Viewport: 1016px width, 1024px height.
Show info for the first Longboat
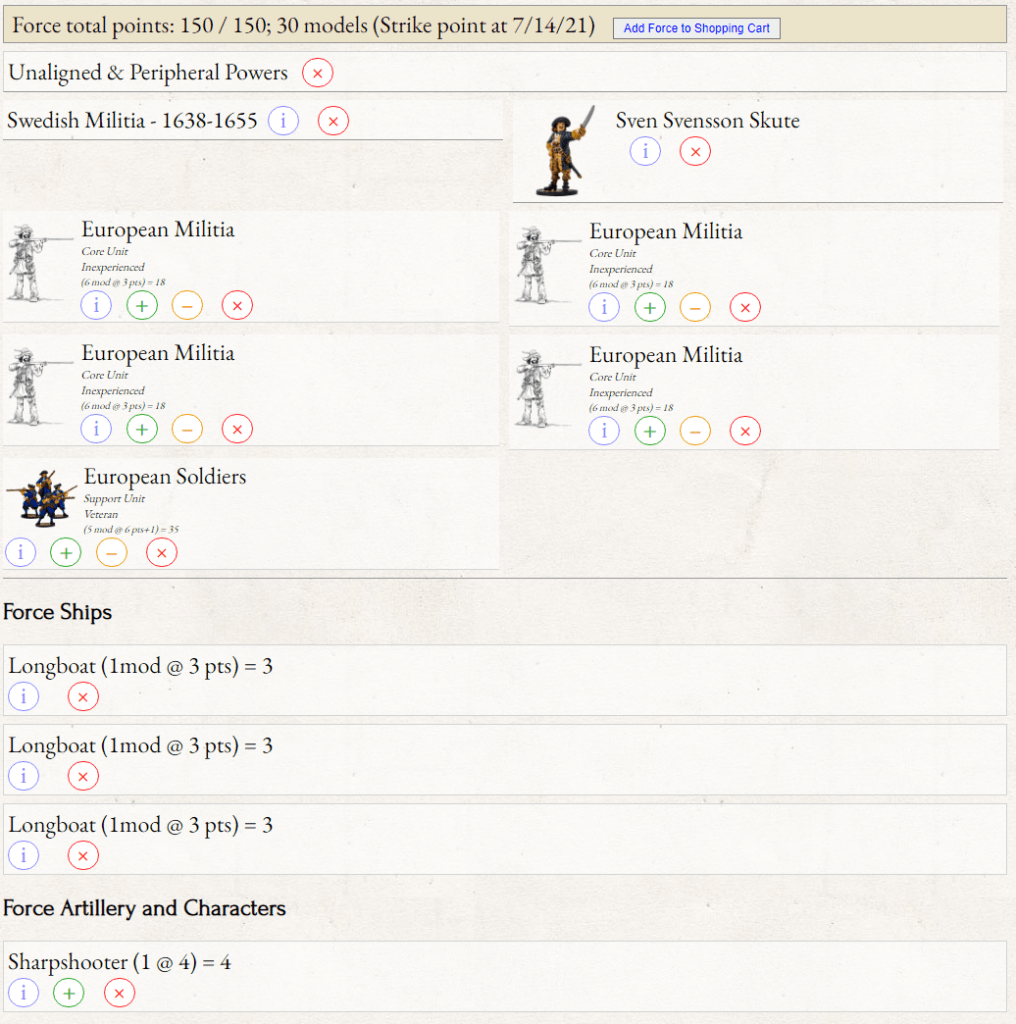pyautogui.click(x=23, y=696)
